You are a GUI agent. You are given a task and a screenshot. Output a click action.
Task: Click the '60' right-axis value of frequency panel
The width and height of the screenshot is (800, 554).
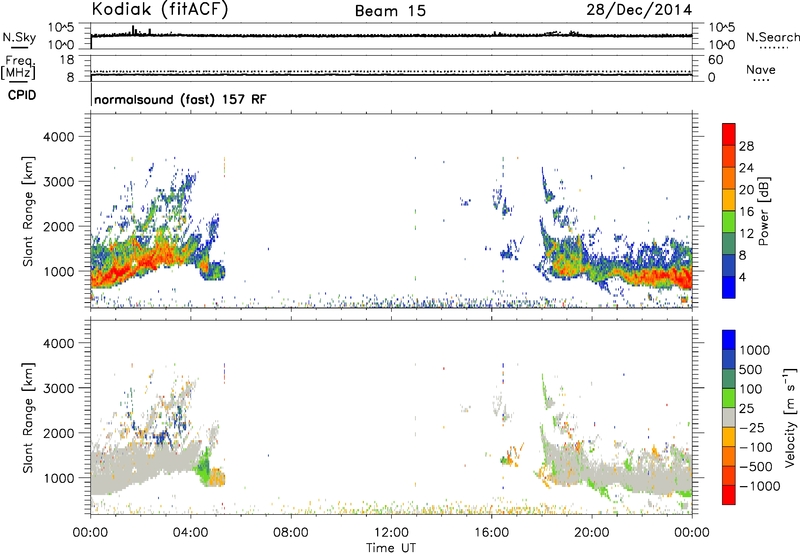click(715, 60)
